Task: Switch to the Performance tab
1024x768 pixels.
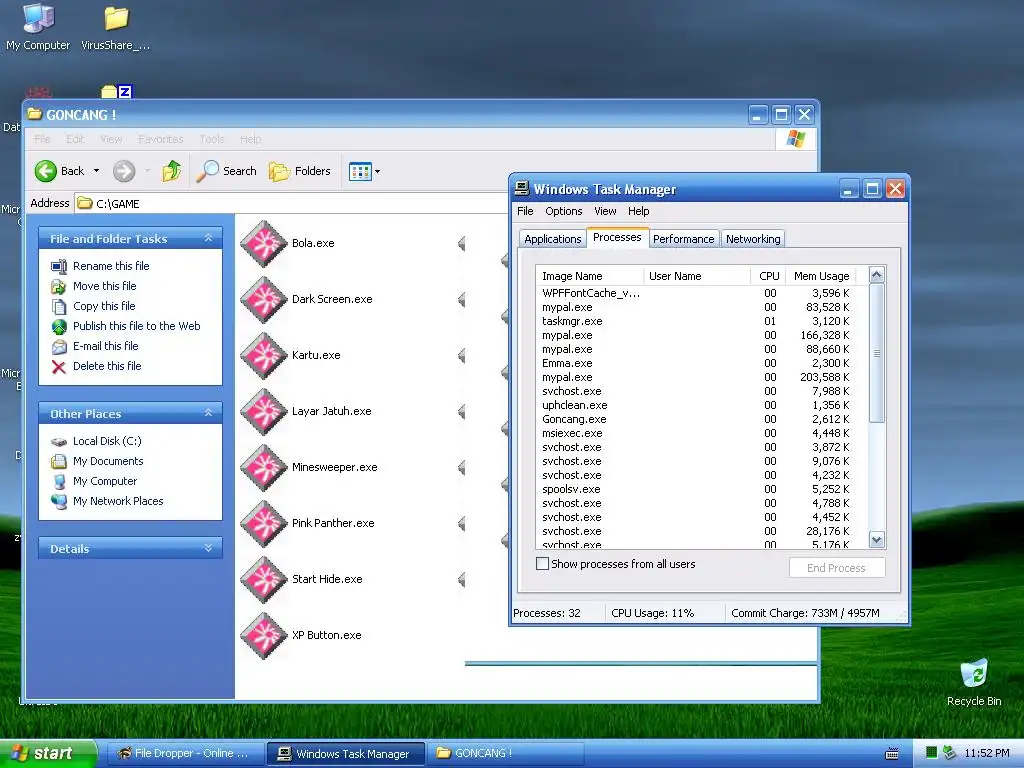Action: pos(684,239)
